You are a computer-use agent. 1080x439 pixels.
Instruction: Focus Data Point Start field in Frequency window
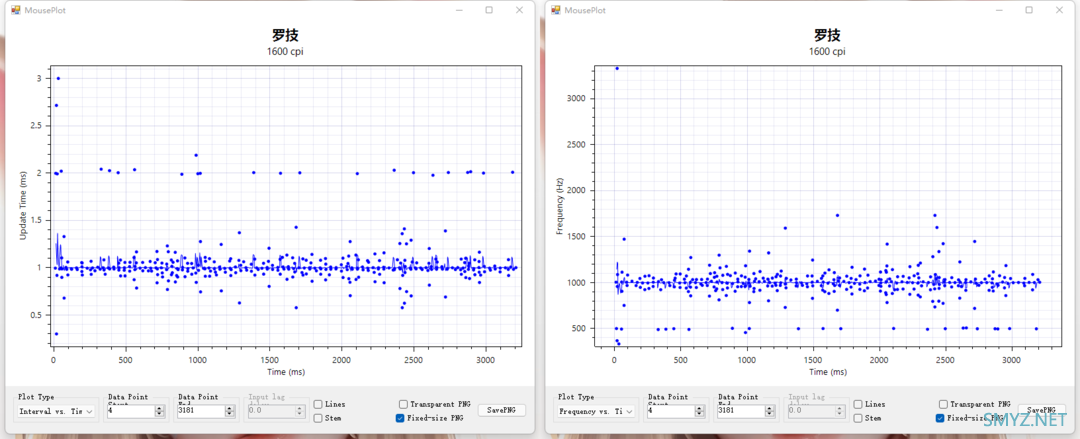pos(671,411)
